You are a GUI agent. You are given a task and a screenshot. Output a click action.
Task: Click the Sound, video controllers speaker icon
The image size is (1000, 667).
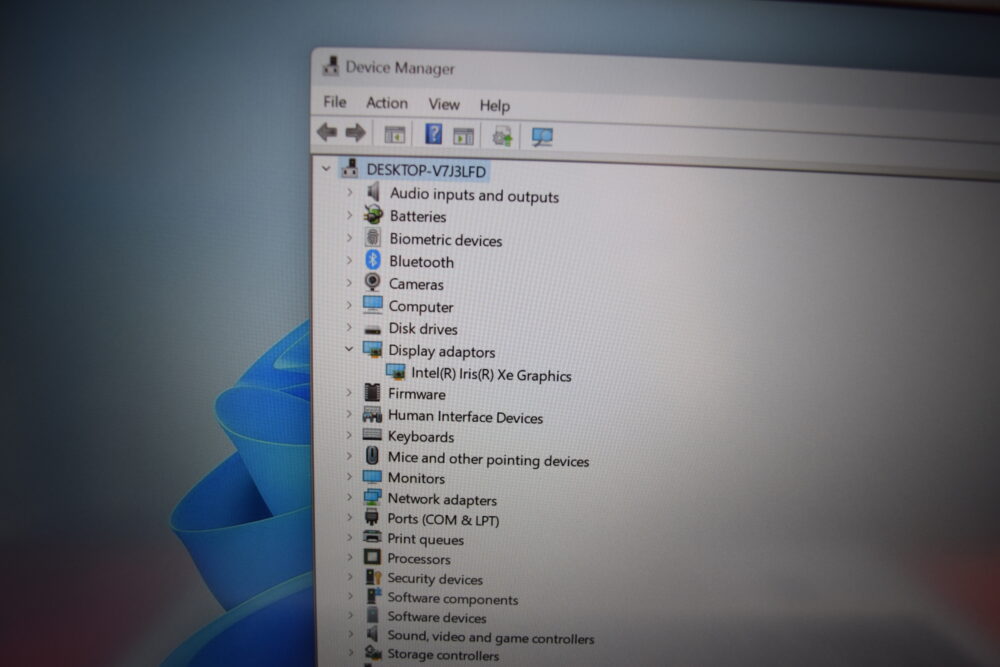[x=372, y=634]
